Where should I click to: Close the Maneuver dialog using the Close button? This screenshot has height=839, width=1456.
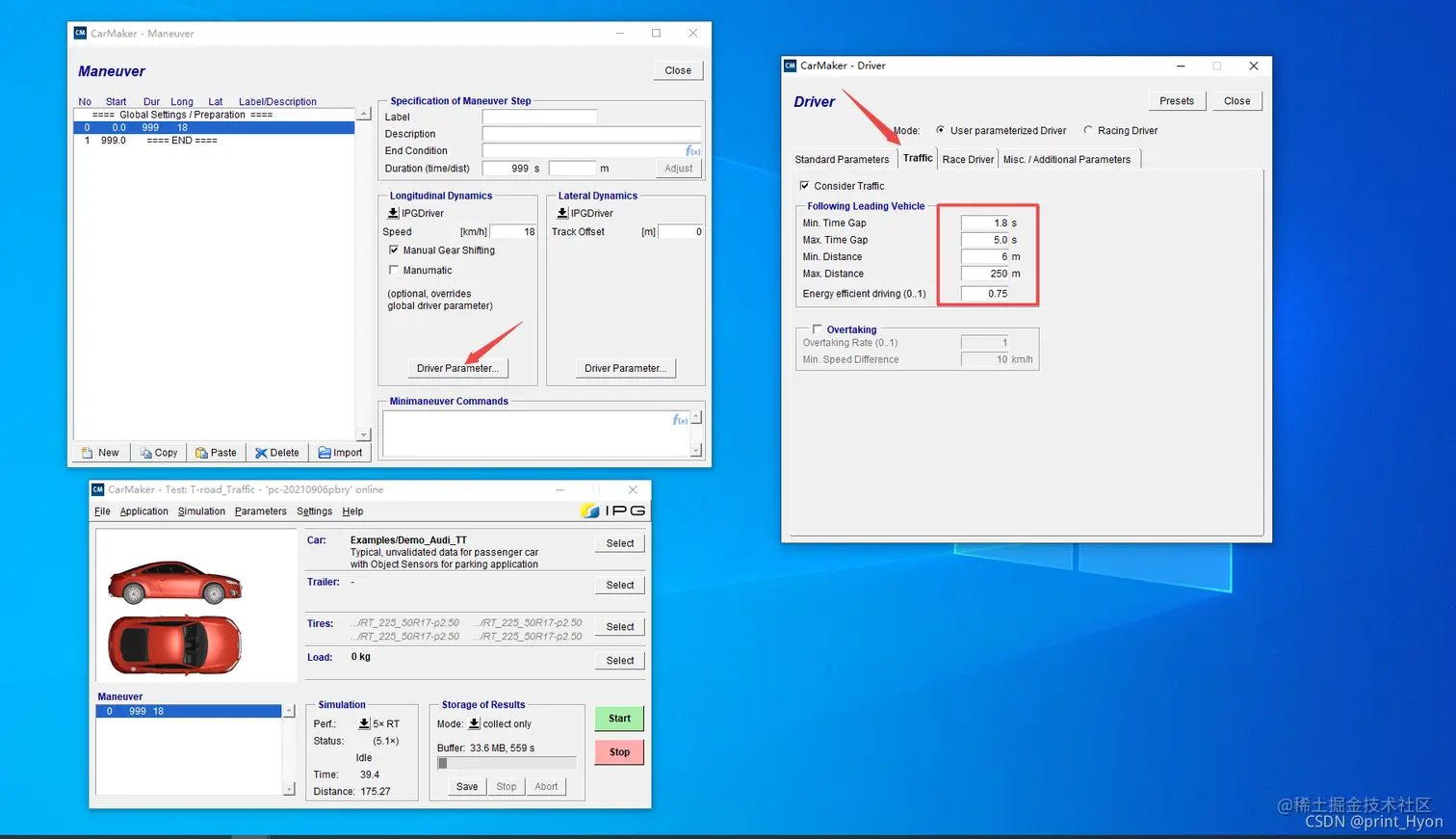click(678, 70)
